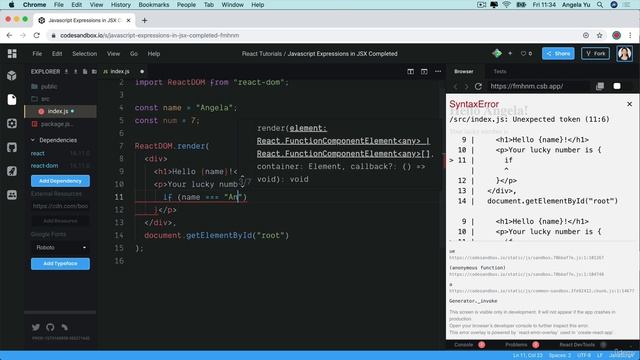640x360 pixels.
Task: Open the Live collaboration people icon
Action: [x=12, y=195]
